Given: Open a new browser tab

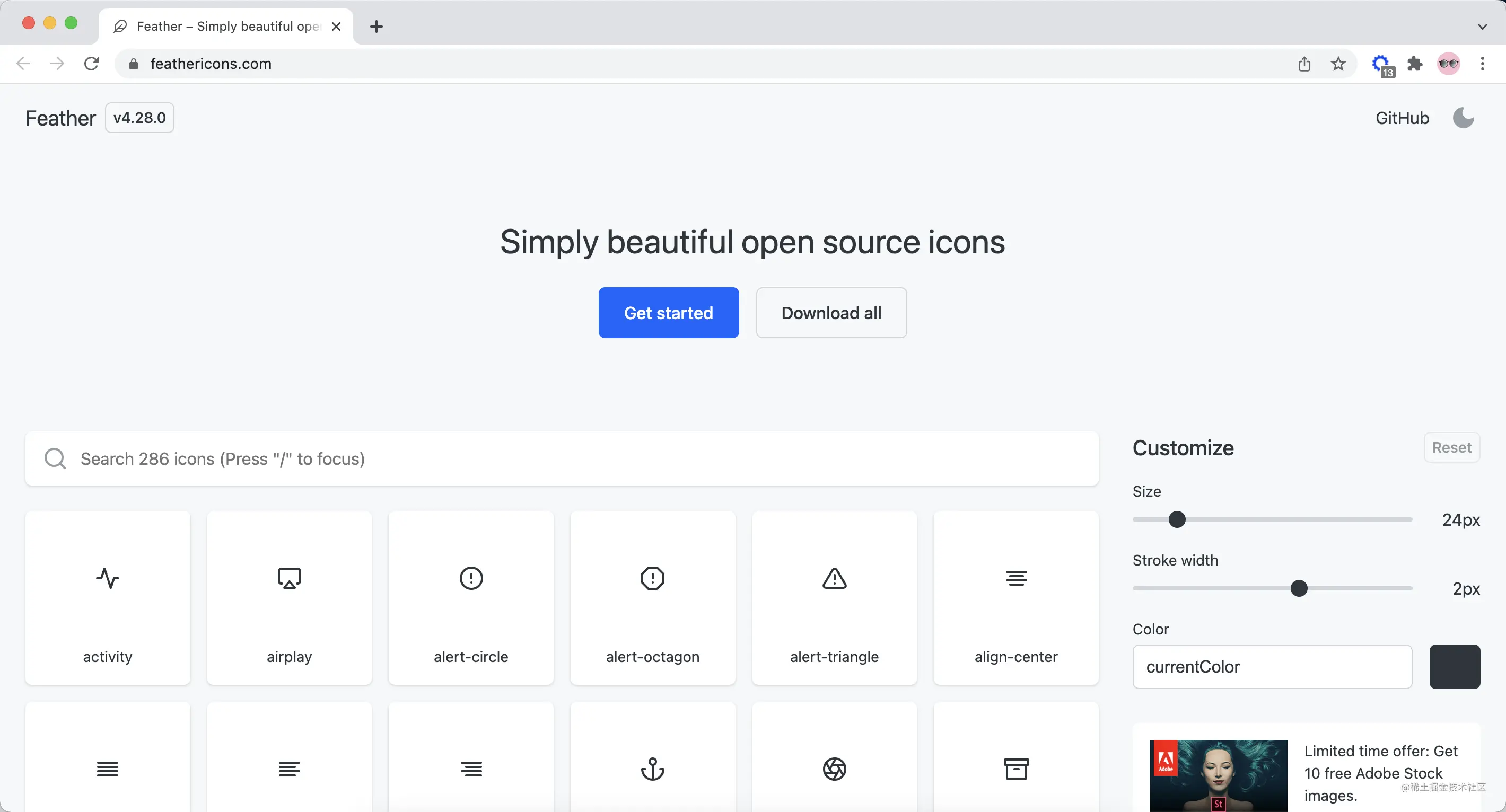Looking at the screenshot, I should tap(376, 27).
